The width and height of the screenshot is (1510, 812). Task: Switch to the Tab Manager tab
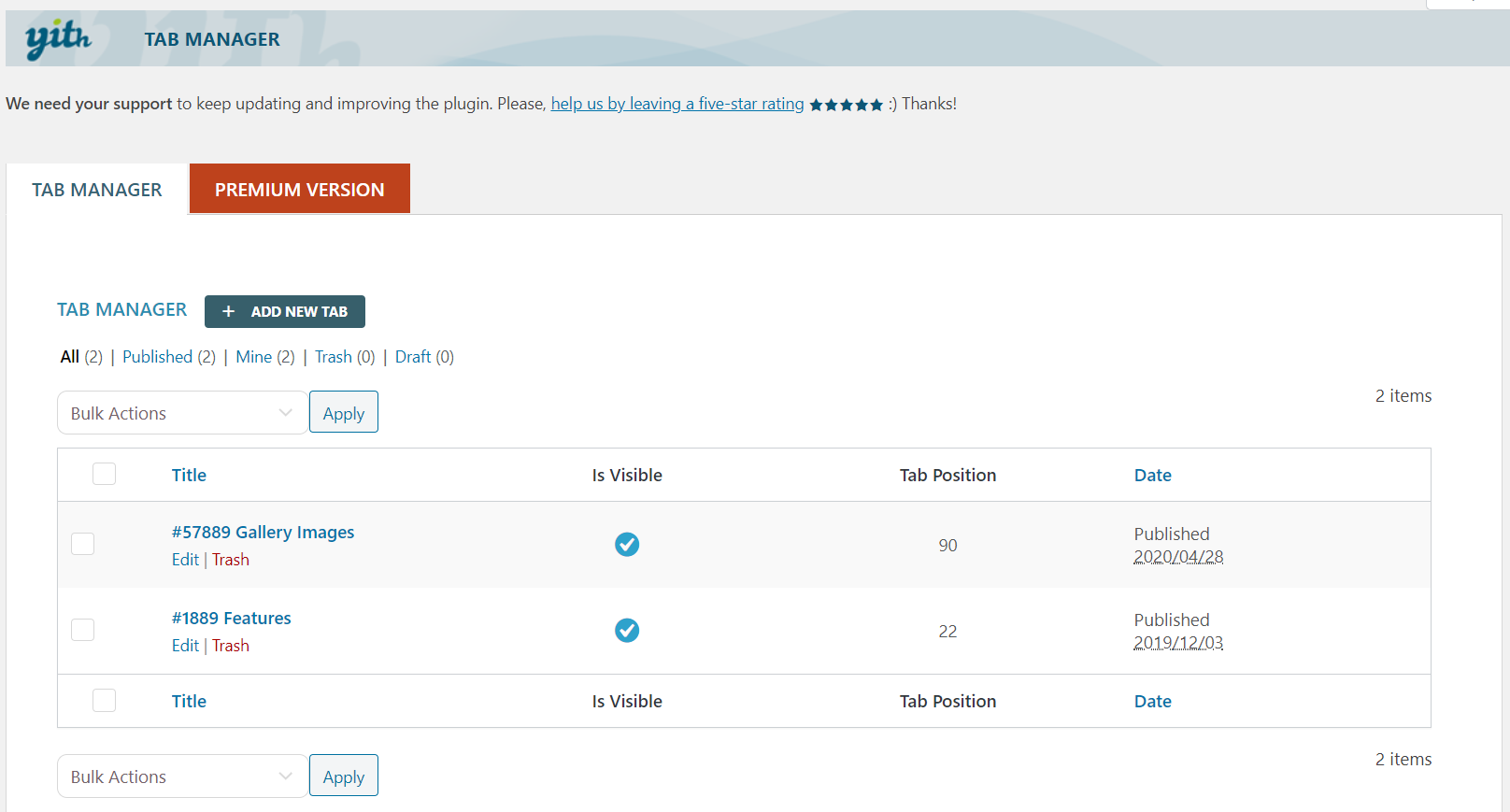[97, 190]
